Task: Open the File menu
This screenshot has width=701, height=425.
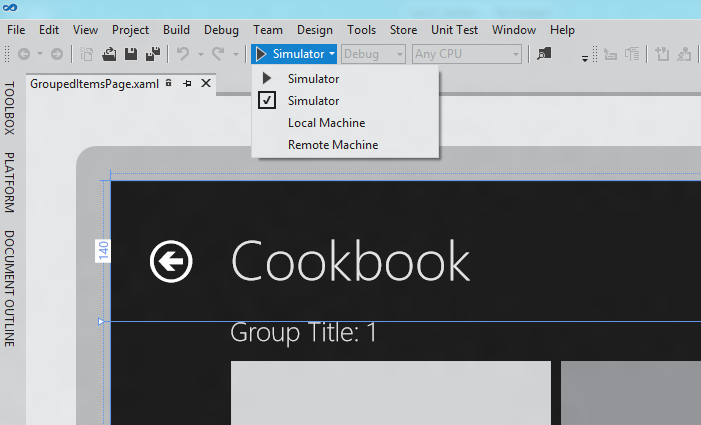Action: coord(16,30)
